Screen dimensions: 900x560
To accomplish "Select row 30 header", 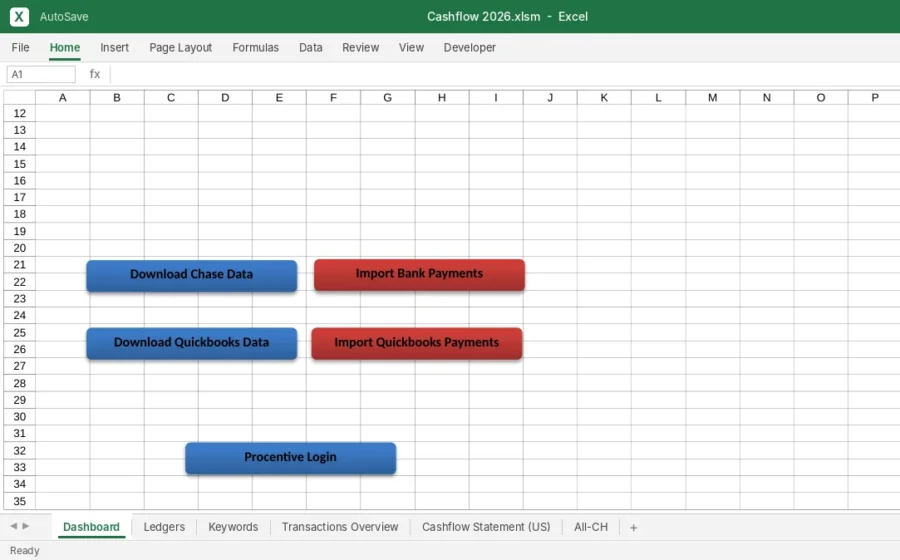I will tap(20, 417).
